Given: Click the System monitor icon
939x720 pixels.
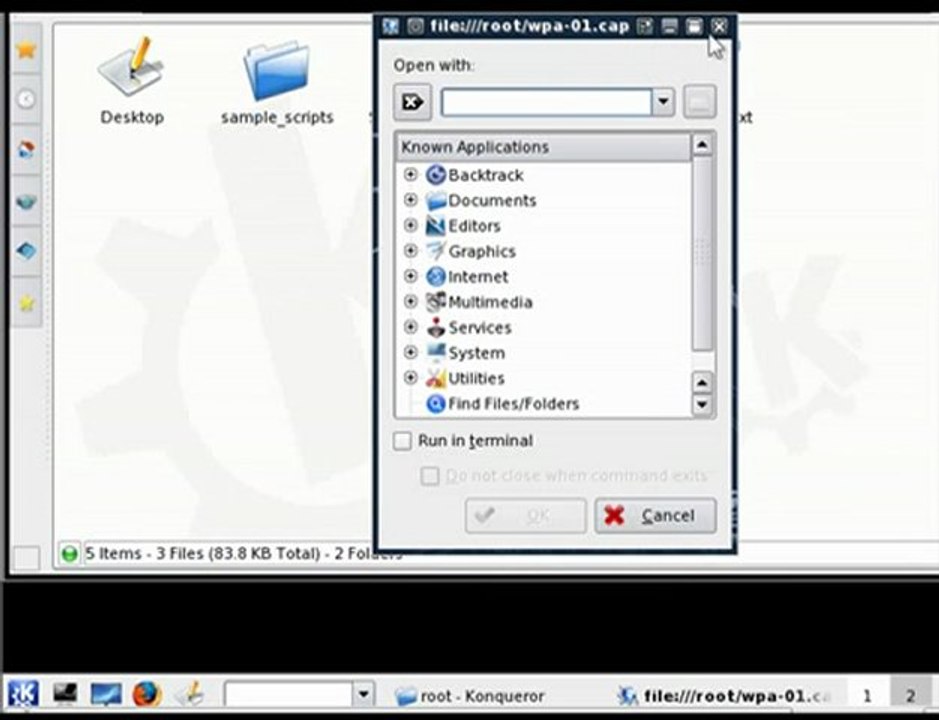Looking at the screenshot, I should coord(436,353).
